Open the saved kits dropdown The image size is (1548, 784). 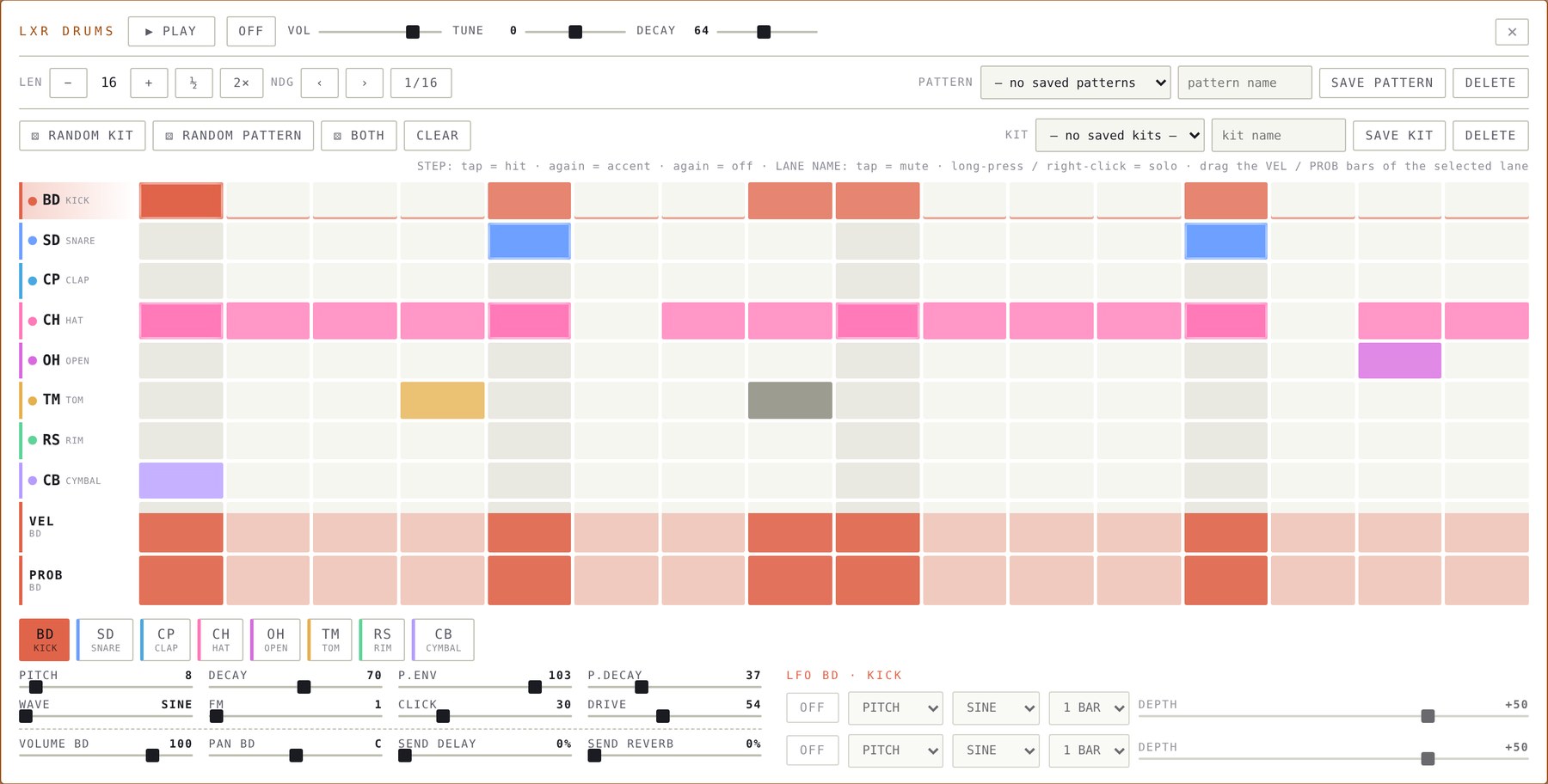(x=1120, y=135)
